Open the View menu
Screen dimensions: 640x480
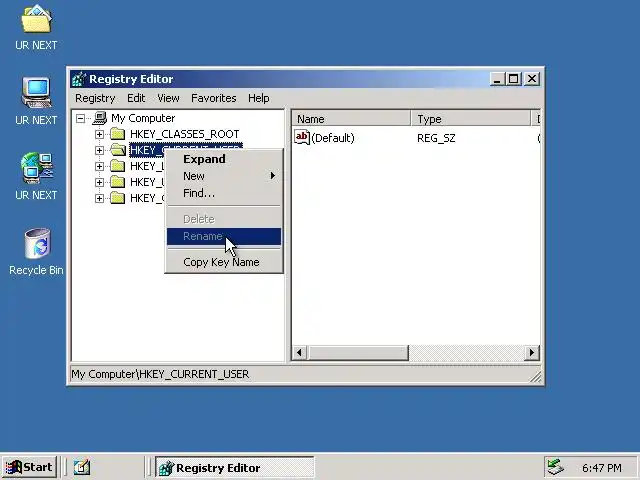pos(168,98)
